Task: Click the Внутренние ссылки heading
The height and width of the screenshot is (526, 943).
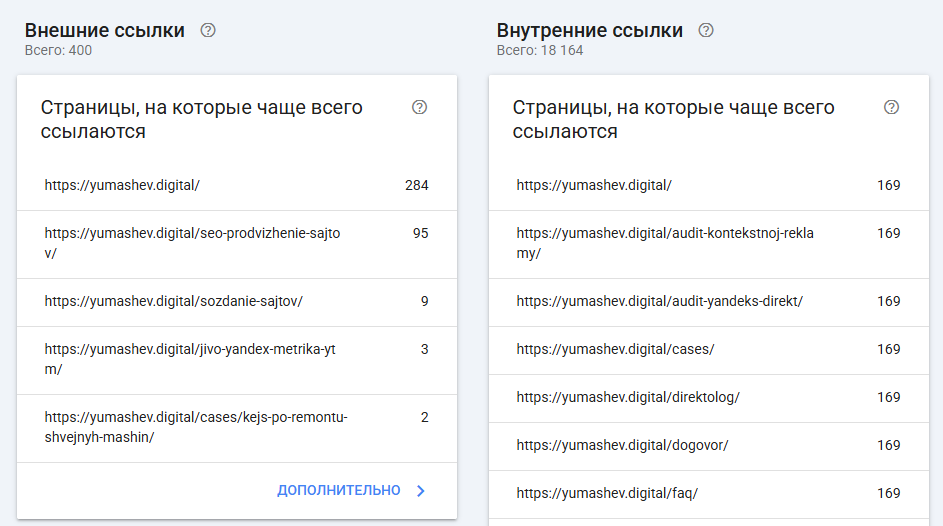Action: tap(590, 30)
